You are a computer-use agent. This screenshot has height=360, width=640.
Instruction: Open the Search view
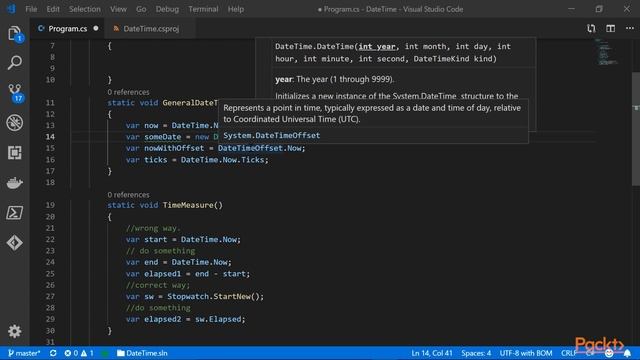[x=15, y=63]
